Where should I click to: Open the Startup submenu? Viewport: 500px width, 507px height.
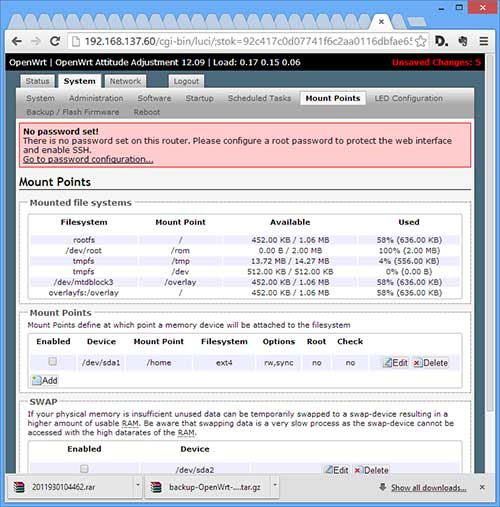pyautogui.click(x=199, y=98)
